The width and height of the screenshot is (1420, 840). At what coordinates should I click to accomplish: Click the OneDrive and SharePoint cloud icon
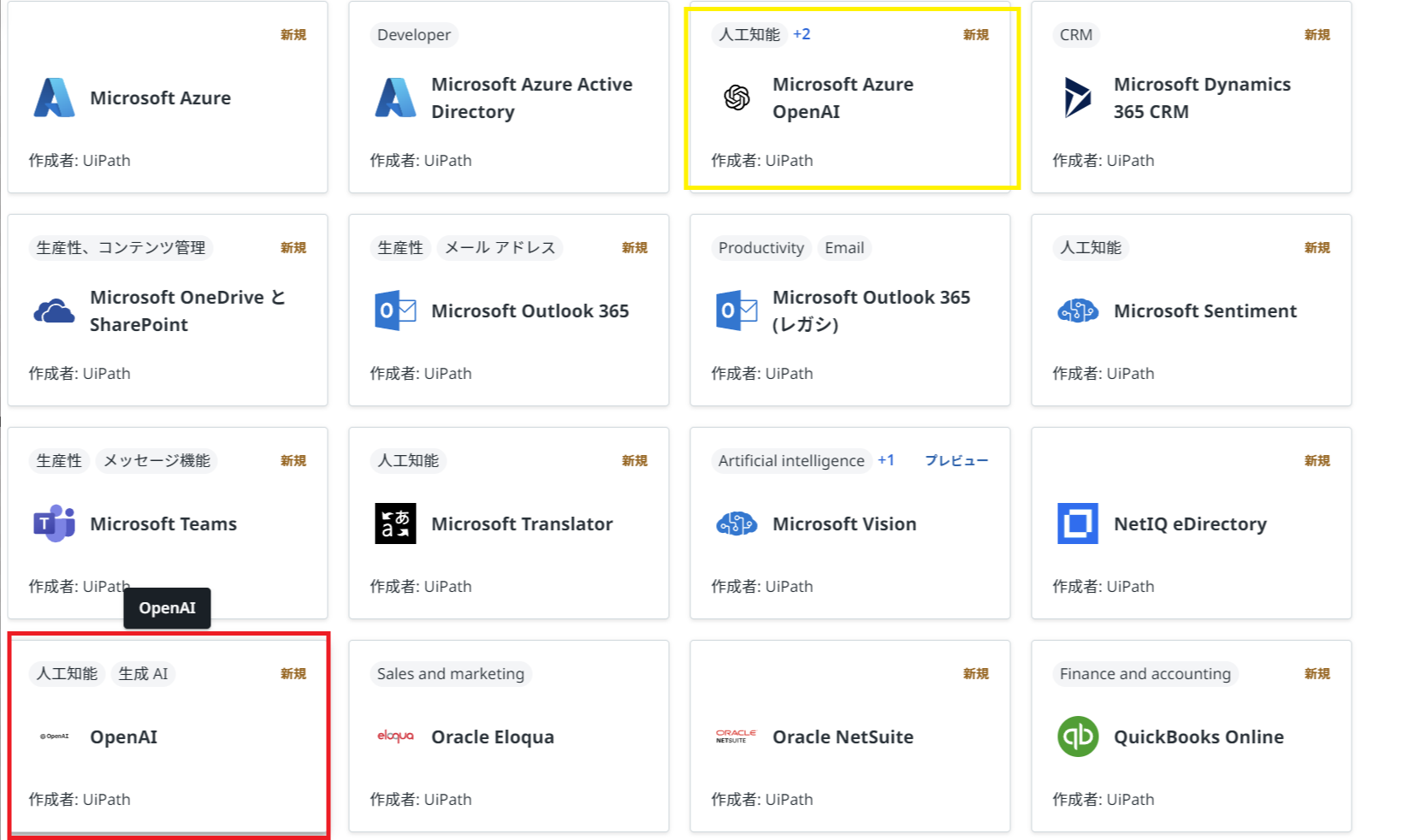coord(54,311)
